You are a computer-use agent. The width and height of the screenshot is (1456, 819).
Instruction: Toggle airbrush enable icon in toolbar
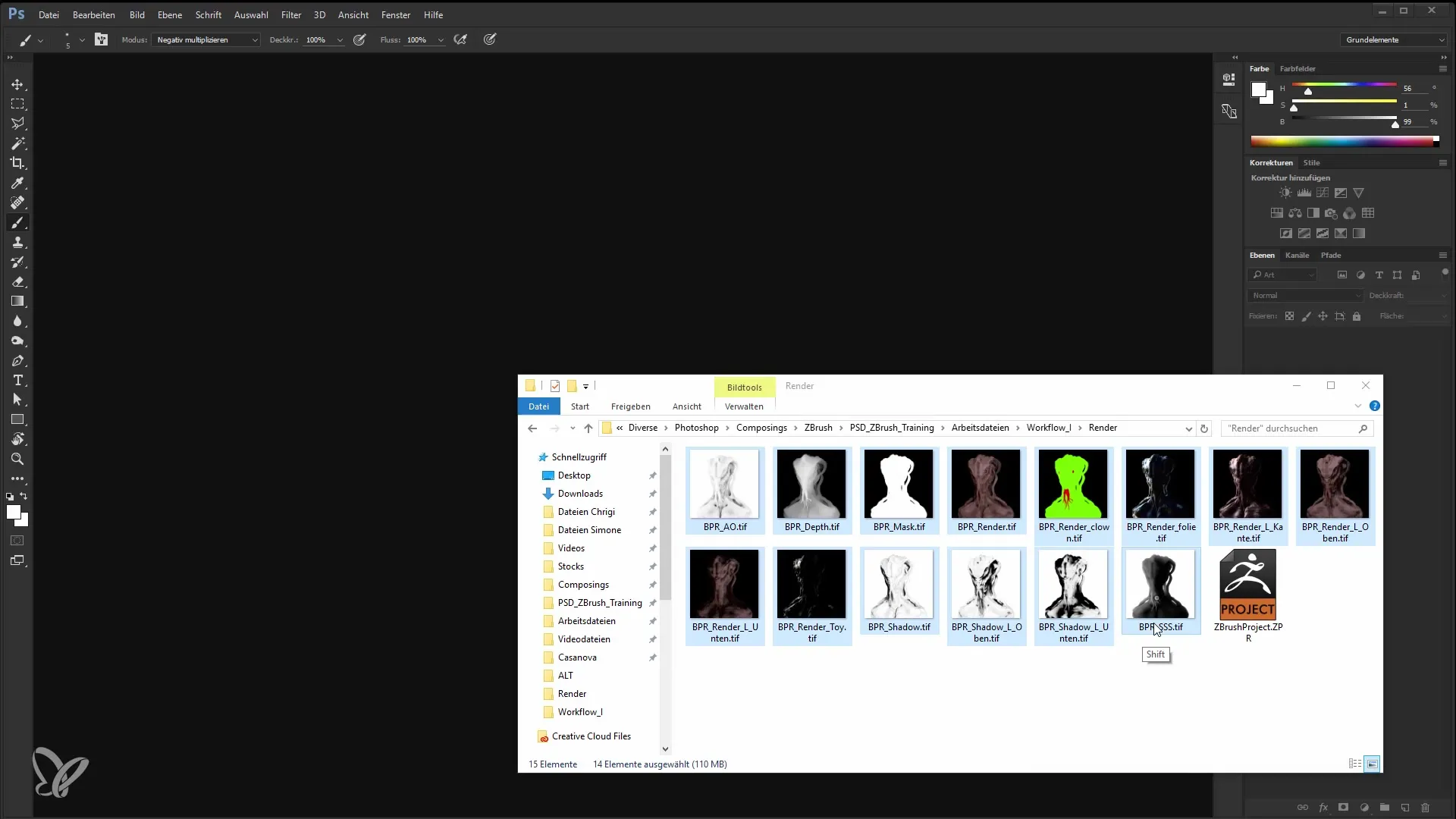[462, 40]
